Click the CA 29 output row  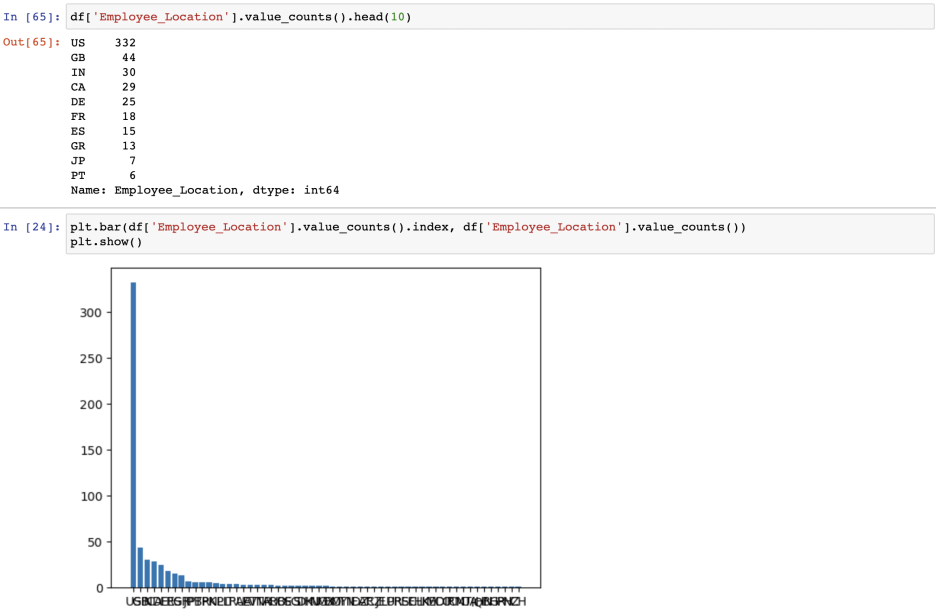tap(103, 87)
